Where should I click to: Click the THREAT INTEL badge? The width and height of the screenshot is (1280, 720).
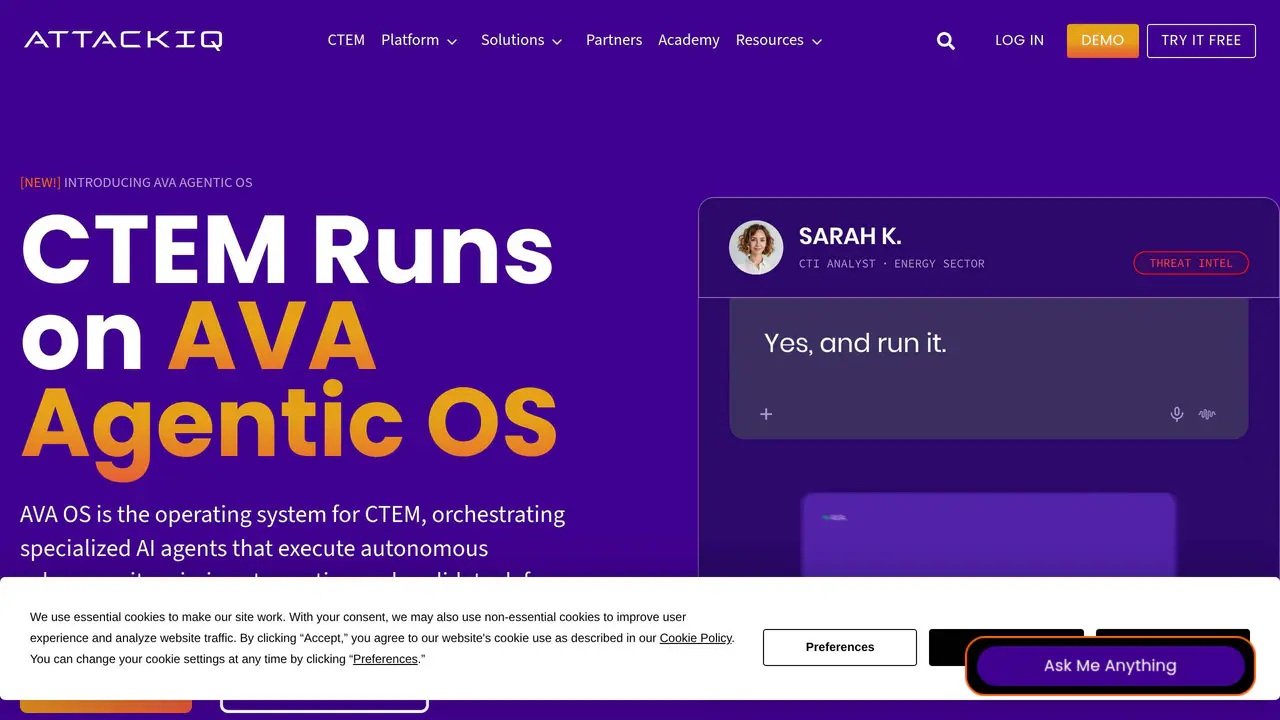point(1191,263)
